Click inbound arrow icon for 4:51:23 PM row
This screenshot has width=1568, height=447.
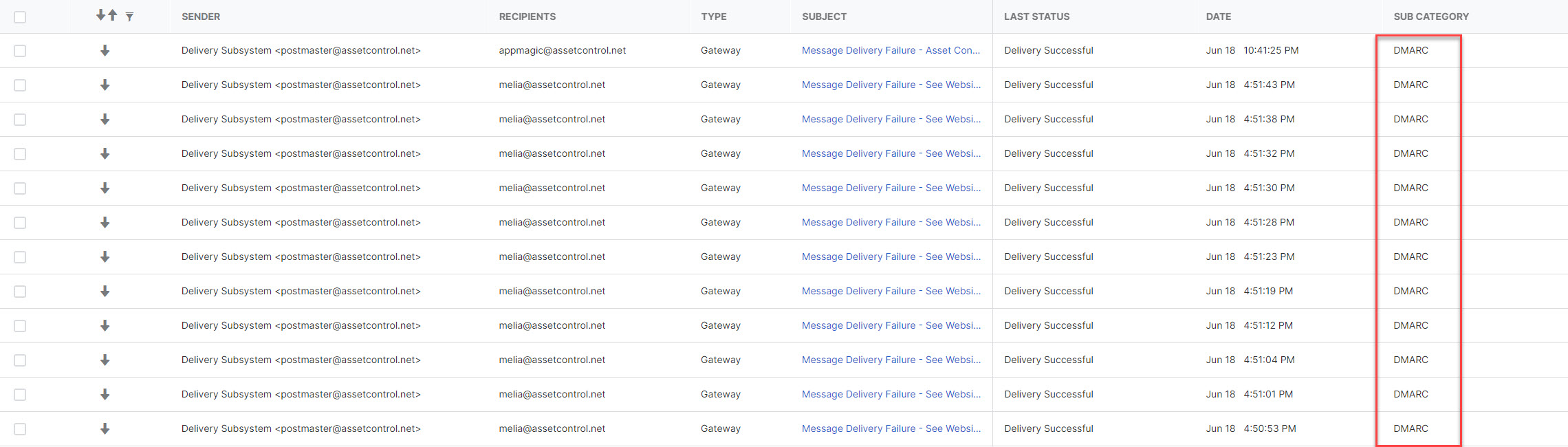(x=105, y=257)
